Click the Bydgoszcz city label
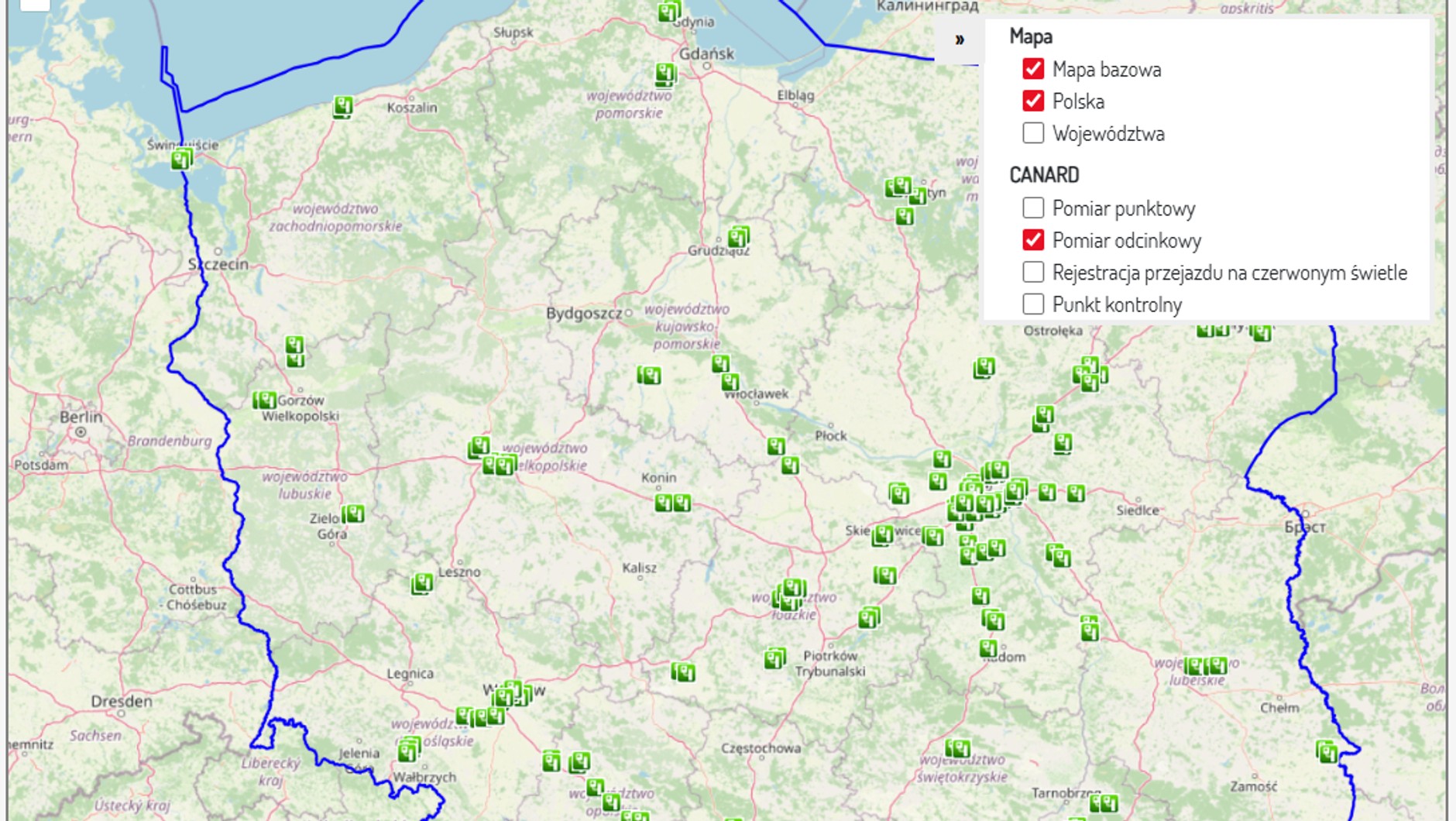The width and height of the screenshot is (1456, 821). coord(583,314)
